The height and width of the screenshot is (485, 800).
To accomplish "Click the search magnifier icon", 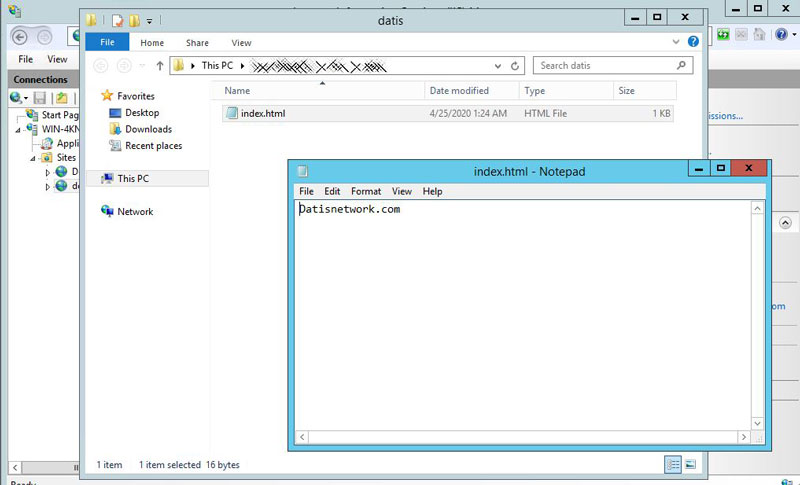I will pos(681,65).
